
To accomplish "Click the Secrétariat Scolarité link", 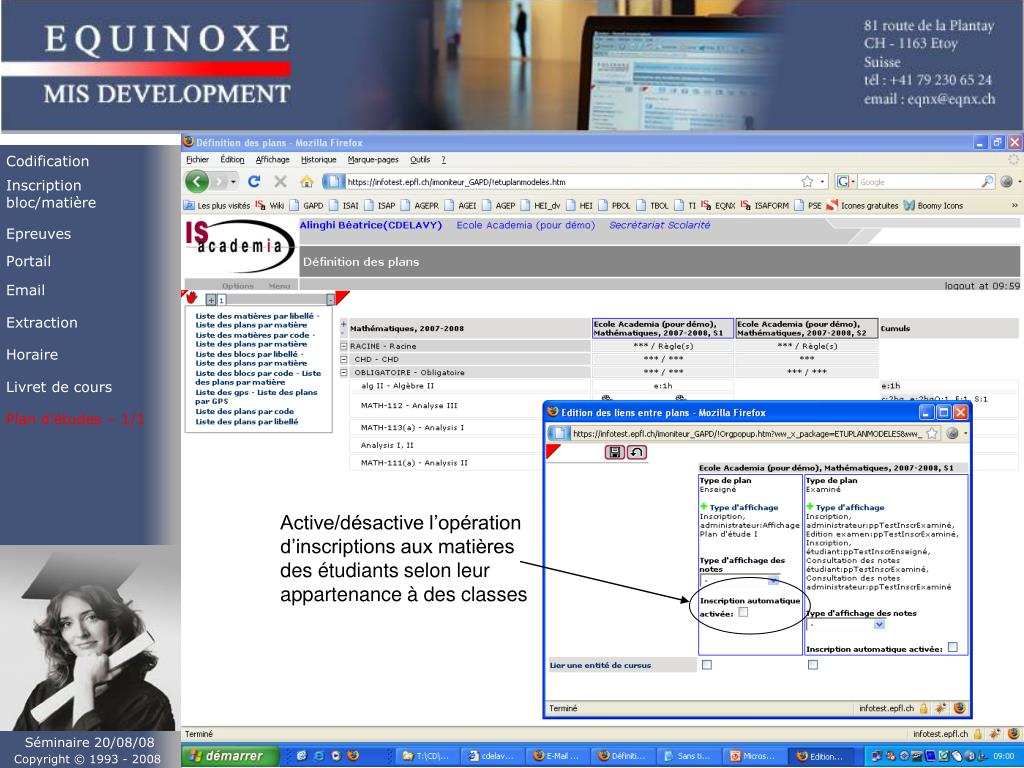I will pyautogui.click(x=660, y=225).
